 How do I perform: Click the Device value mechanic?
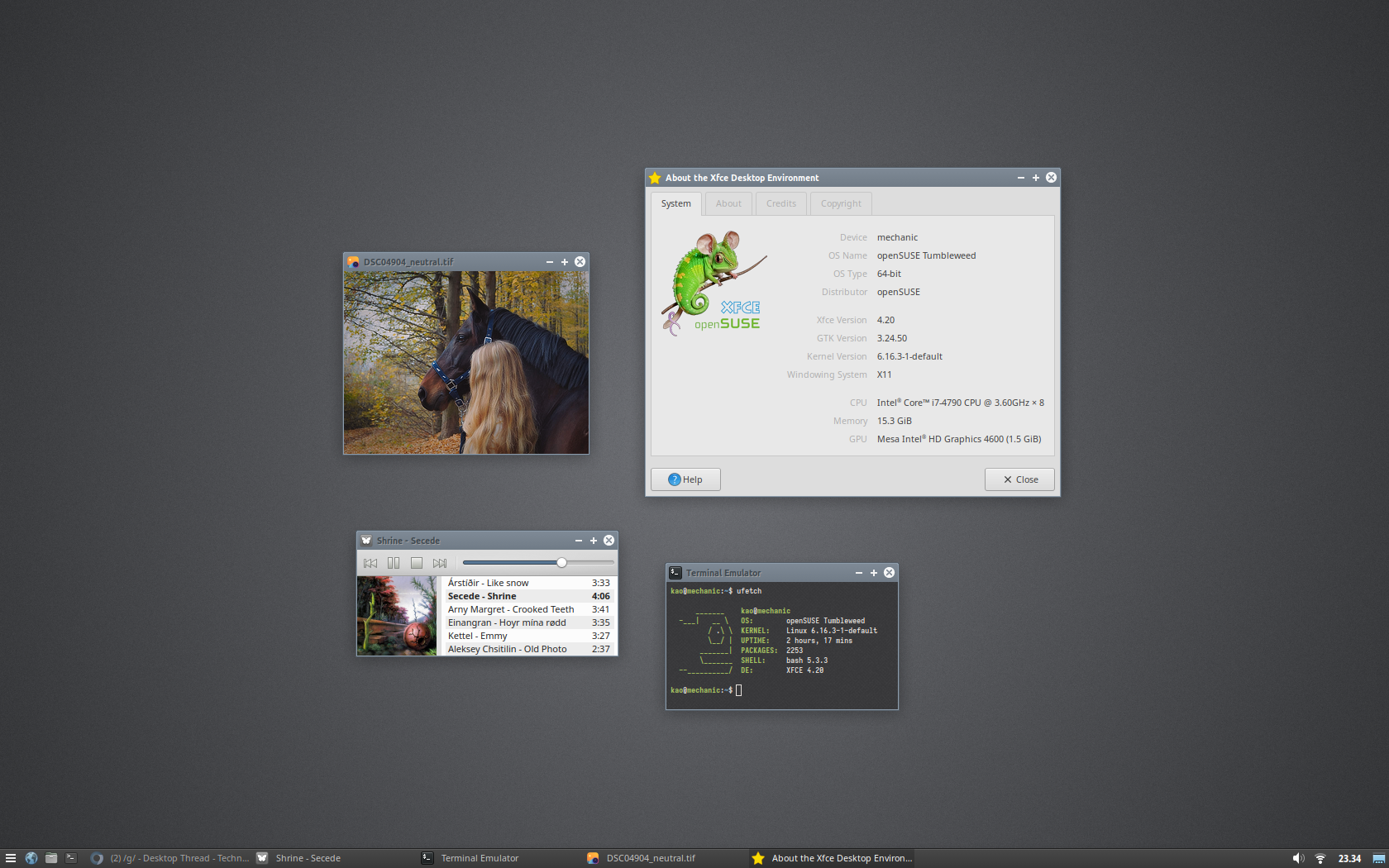coord(897,237)
